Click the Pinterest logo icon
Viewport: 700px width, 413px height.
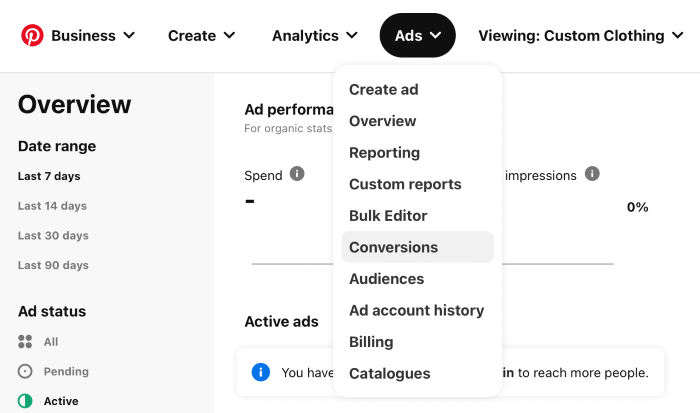(32, 35)
